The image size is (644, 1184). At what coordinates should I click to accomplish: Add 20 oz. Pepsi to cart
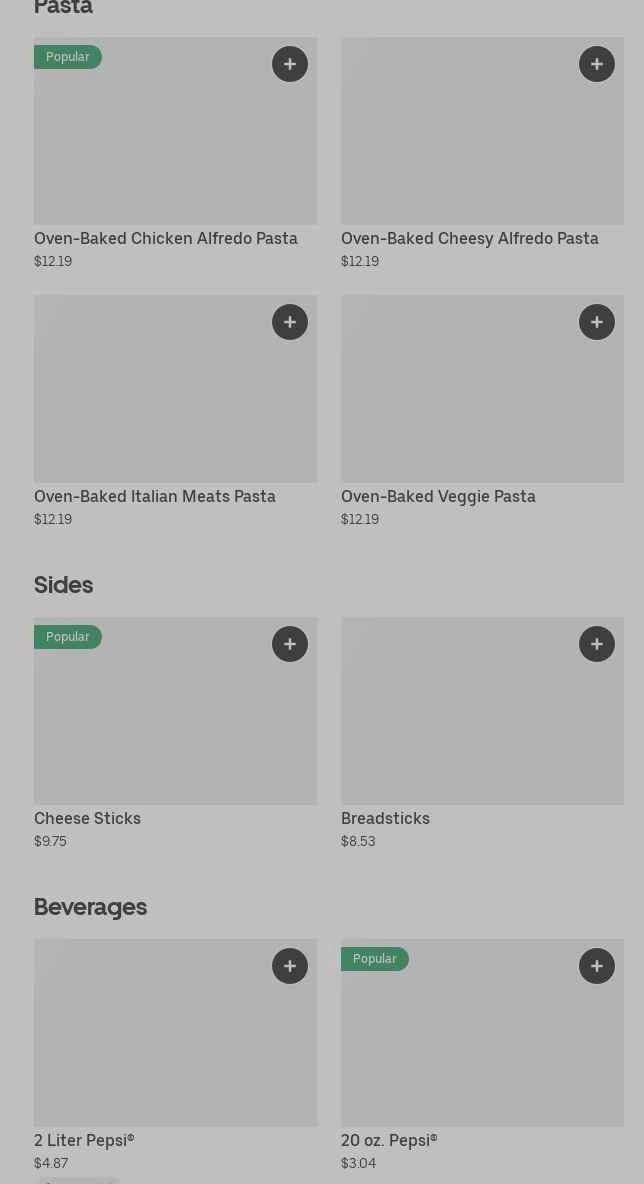pyautogui.click(x=597, y=966)
